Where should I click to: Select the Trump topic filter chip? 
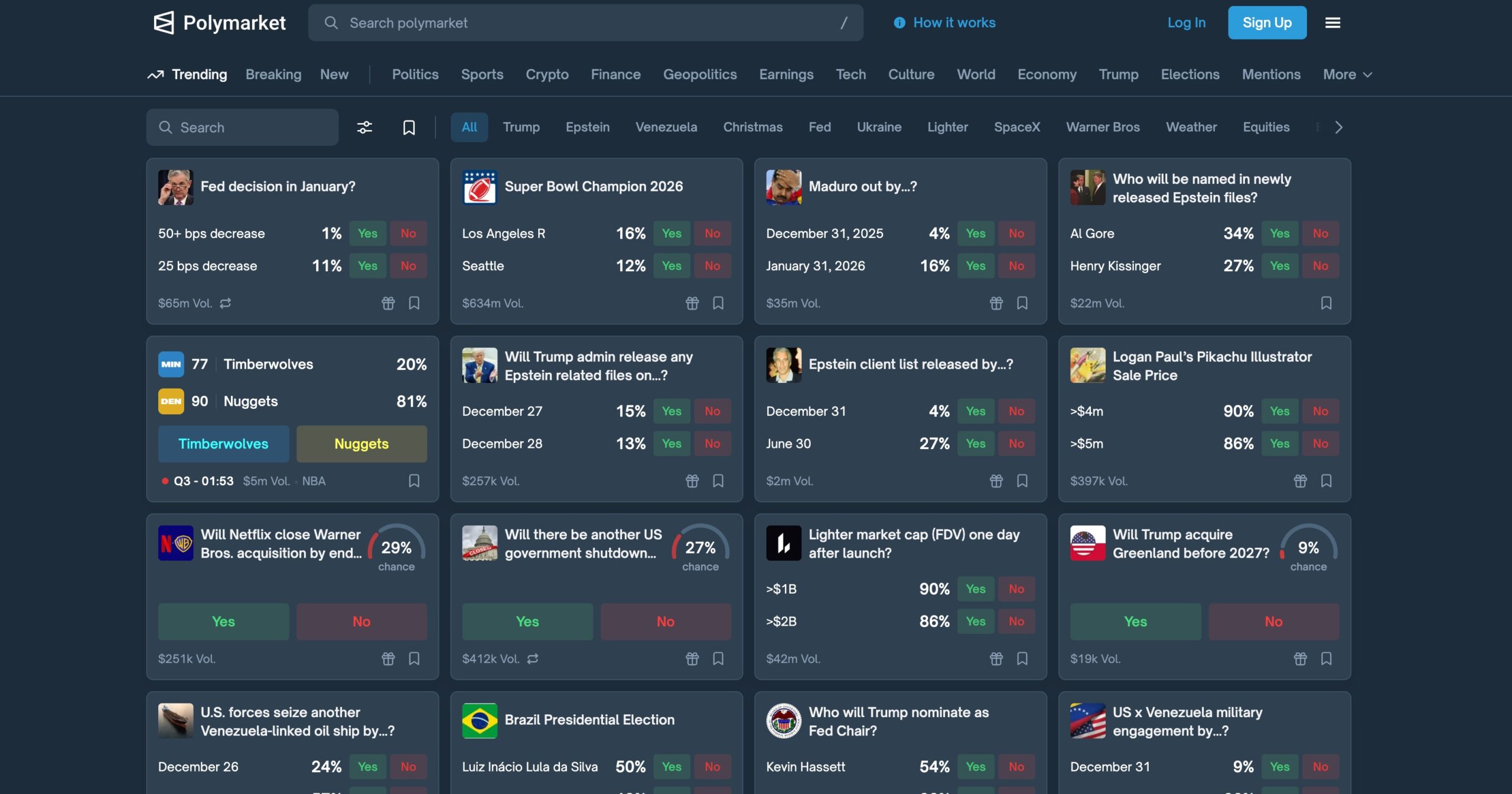(521, 127)
